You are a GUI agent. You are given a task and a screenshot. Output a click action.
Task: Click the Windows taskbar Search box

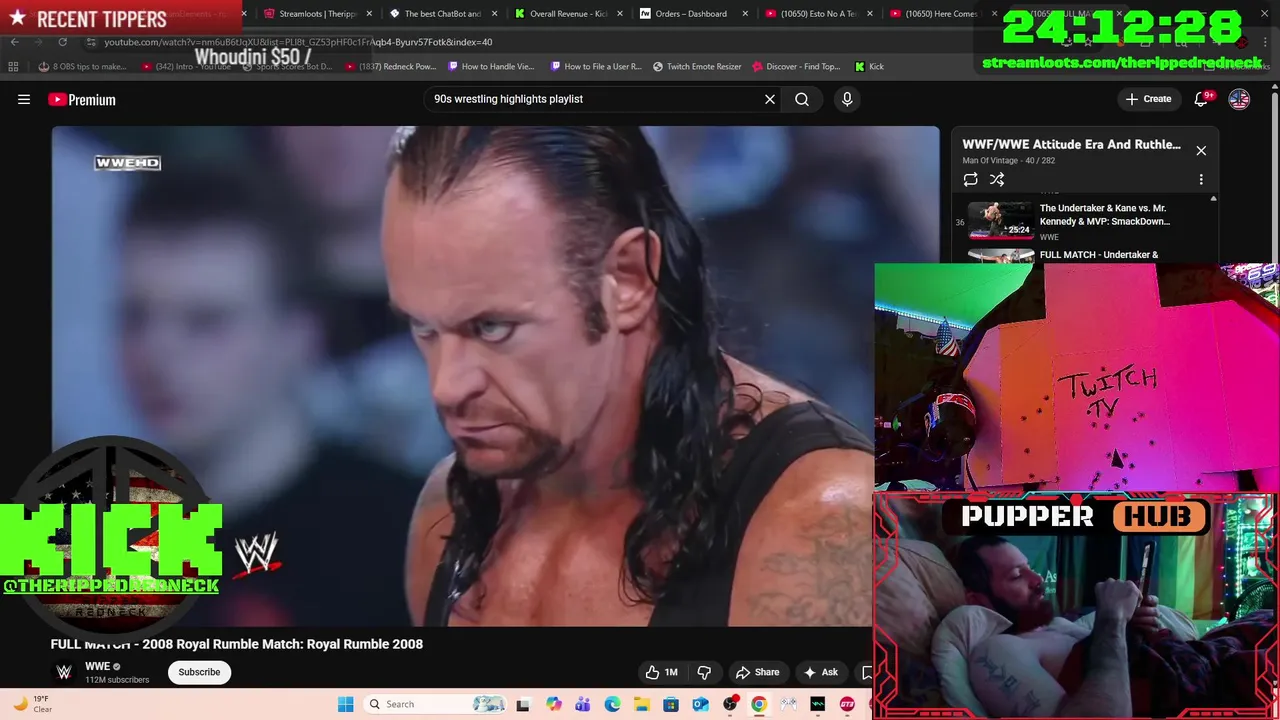pyautogui.click(x=435, y=704)
